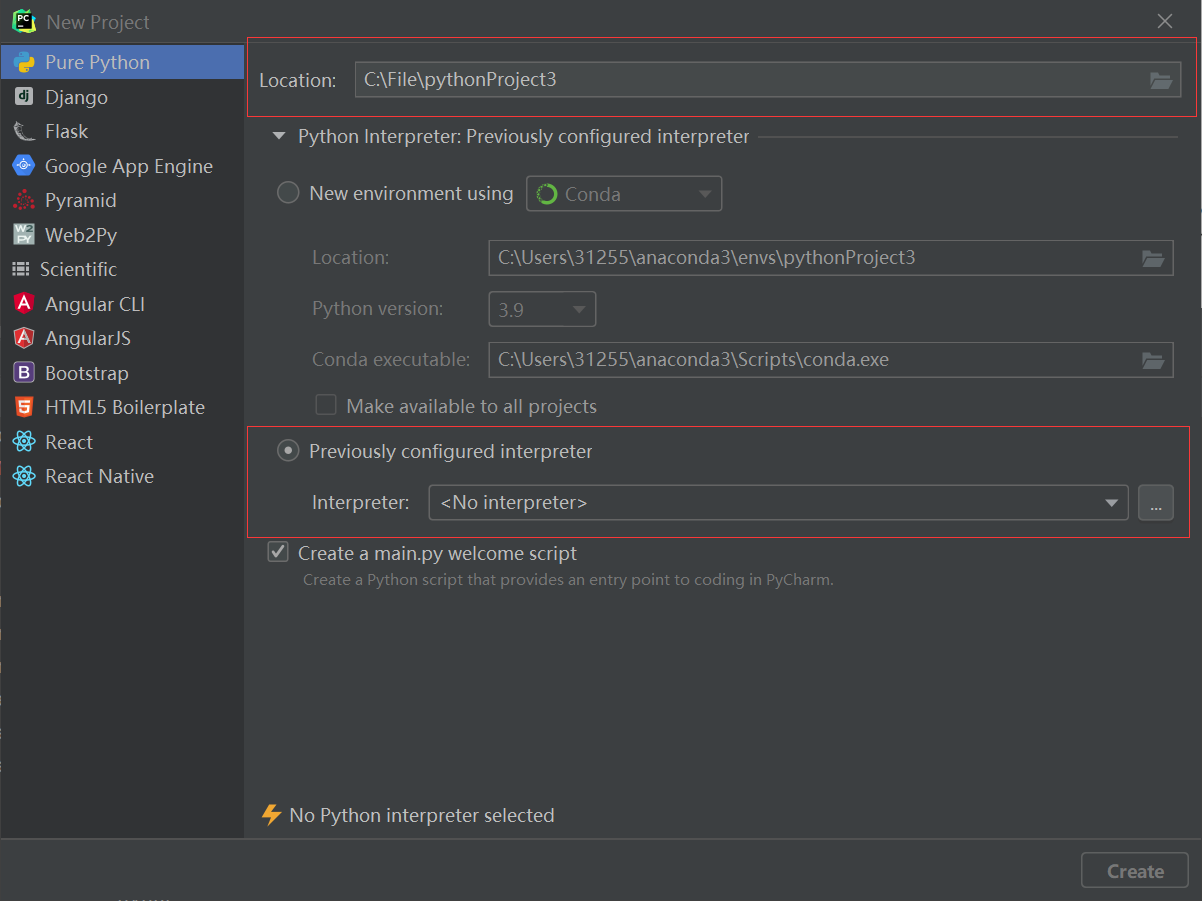1202x901 pixels.
Task: Click React Native label in list
Action: point(100,476)
